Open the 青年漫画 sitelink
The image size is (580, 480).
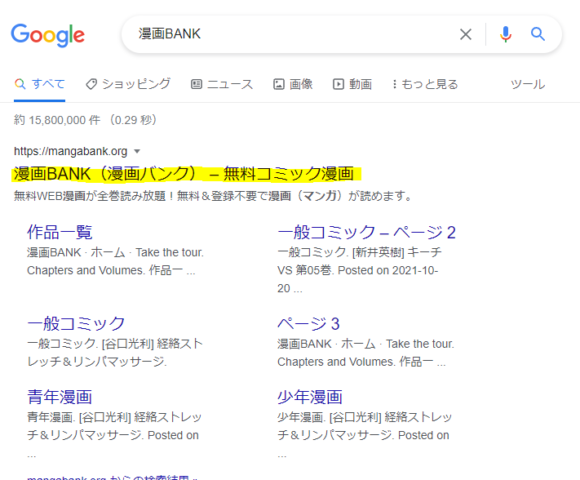pos(60,397)
